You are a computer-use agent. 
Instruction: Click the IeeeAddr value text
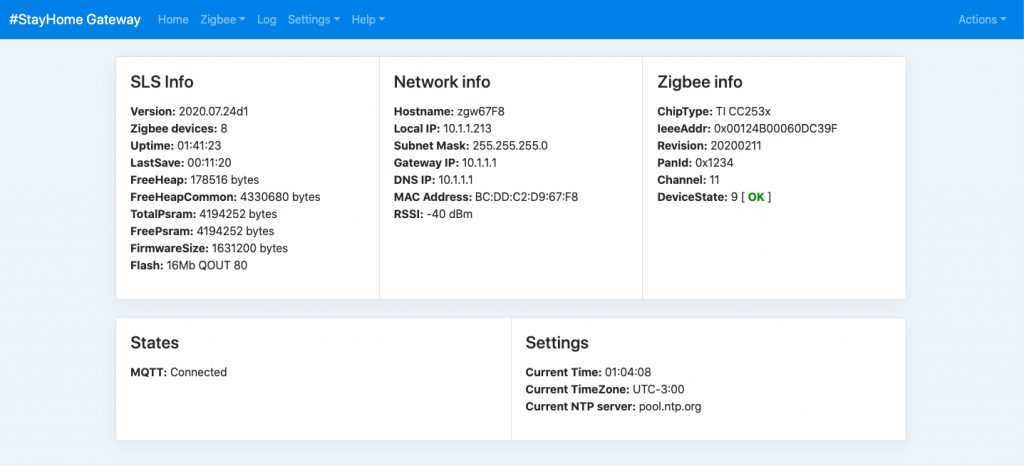[775, 129]
